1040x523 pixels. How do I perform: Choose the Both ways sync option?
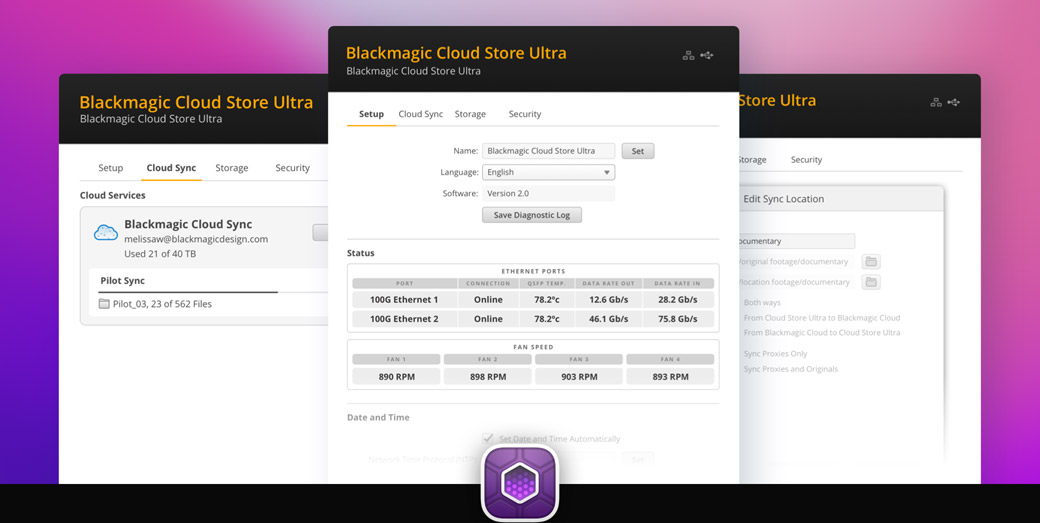point(762,302)
